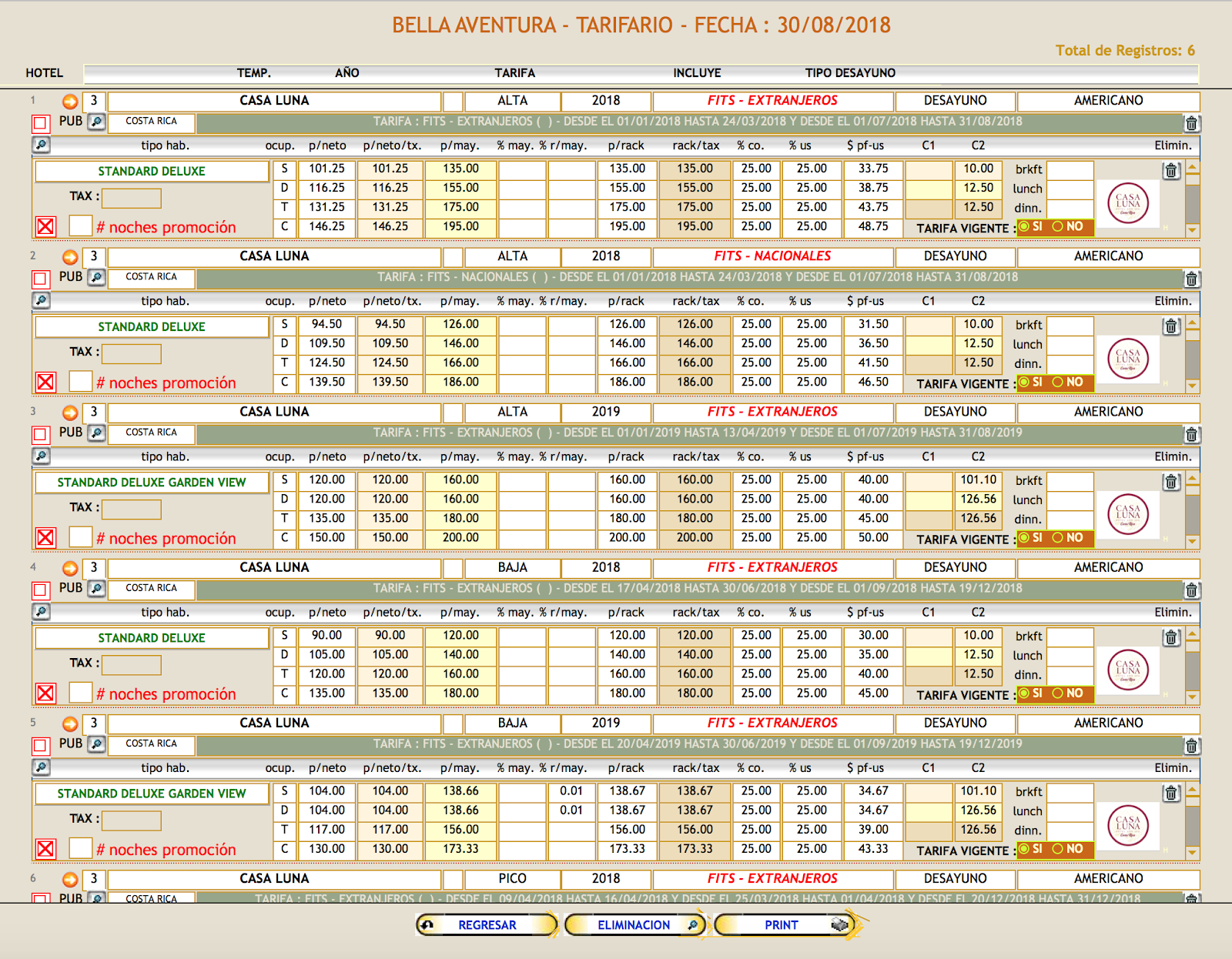Click the HOTEL column header
Screen dimensions: 1232x959
[44, 73]
